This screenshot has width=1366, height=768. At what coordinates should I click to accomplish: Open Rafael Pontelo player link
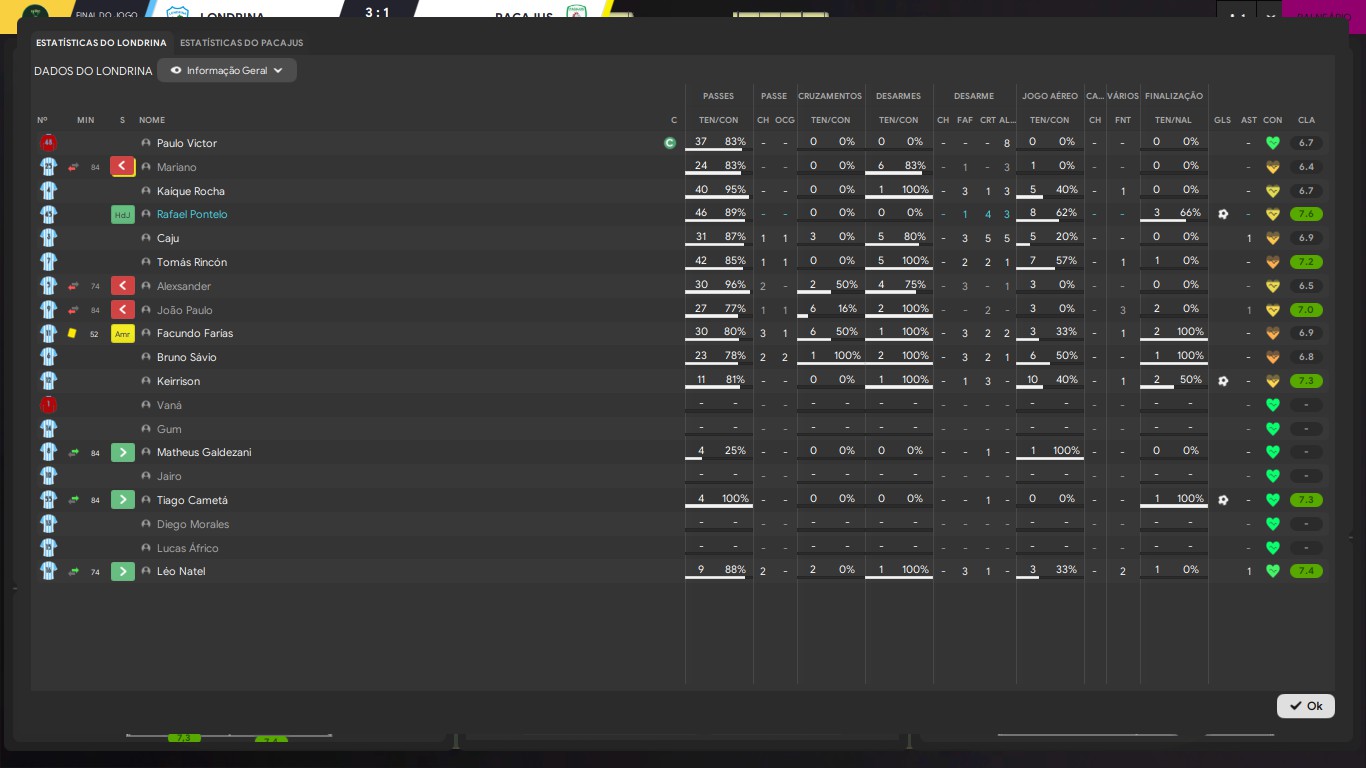192,214
